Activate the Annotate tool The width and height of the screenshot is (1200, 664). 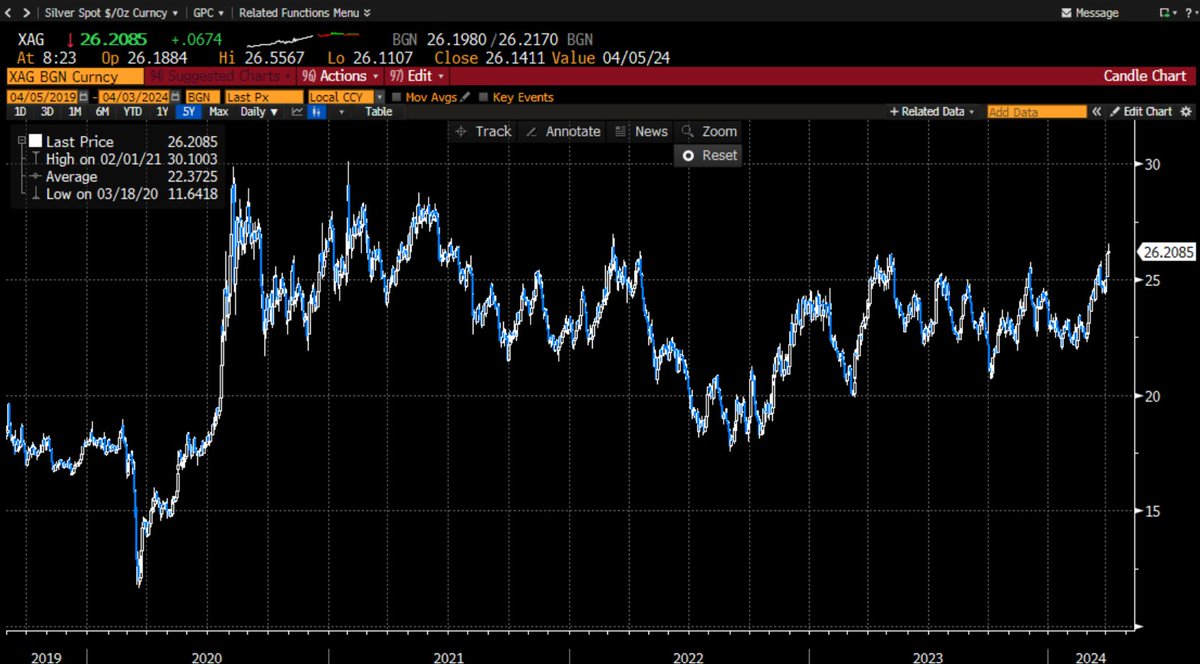[x=563, y=131]
